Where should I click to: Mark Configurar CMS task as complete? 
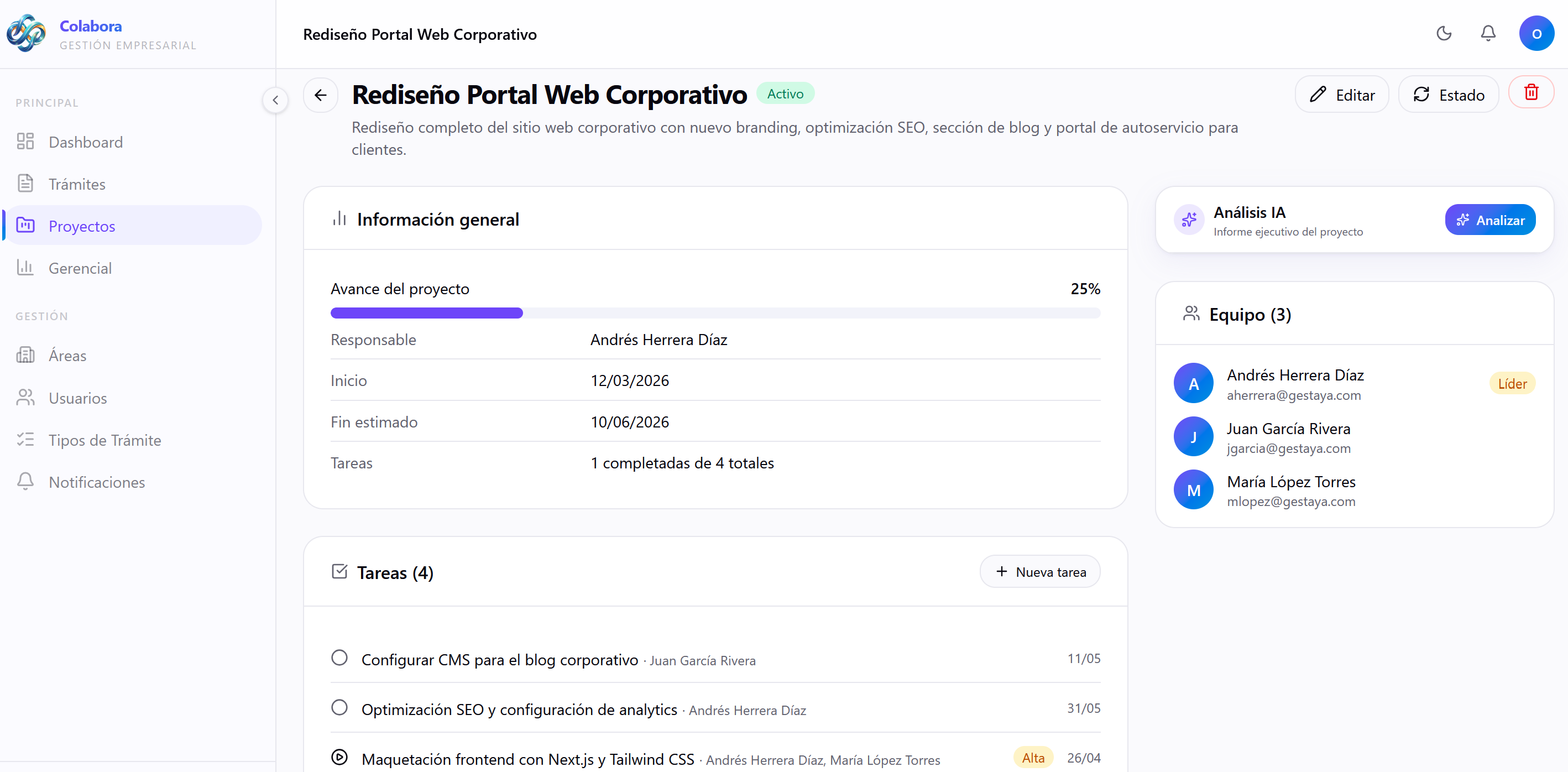(x=339, y=658)
